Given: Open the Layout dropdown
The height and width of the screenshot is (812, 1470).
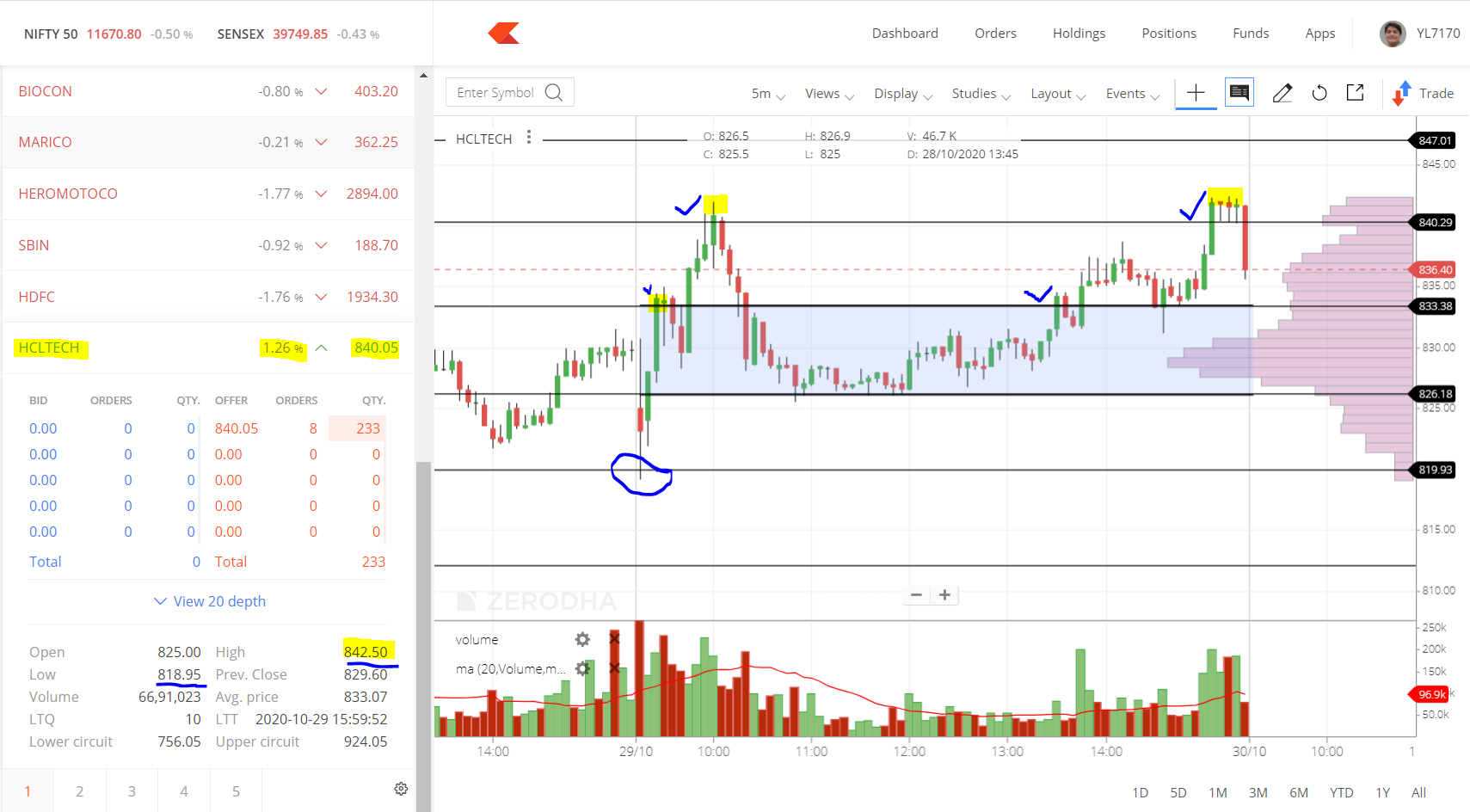Looking at the screenshot, I should click(1058, 94).
